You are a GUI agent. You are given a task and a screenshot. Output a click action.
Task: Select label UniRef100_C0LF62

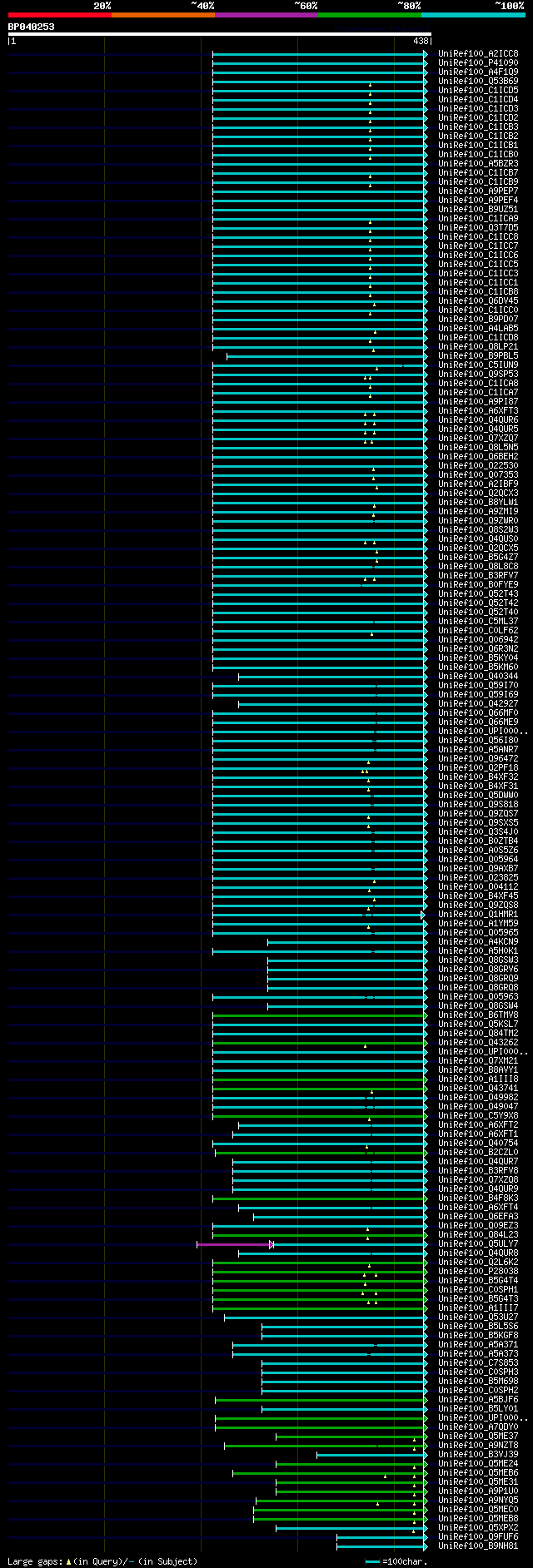click(478, 630)
